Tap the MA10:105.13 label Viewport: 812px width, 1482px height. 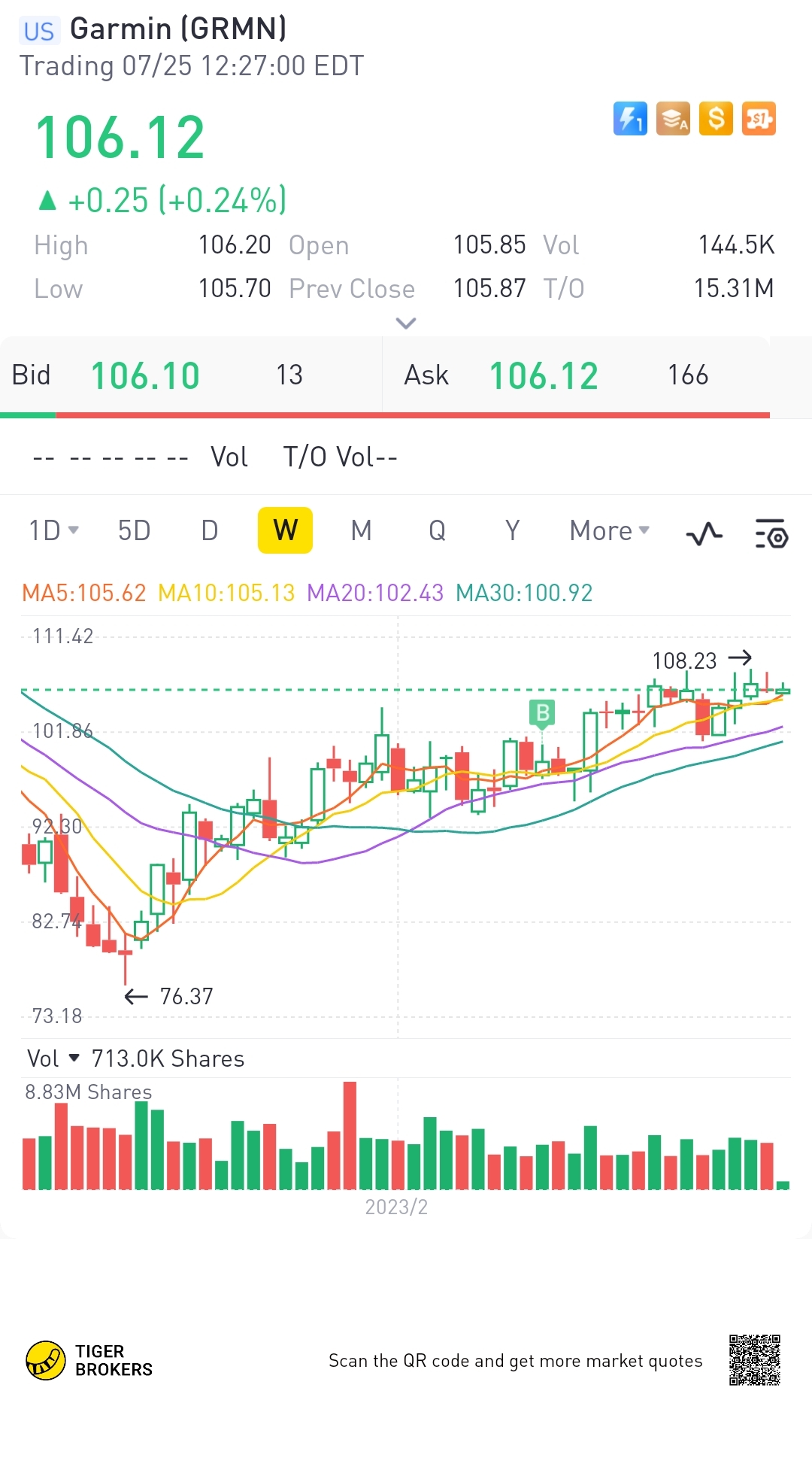226,593
